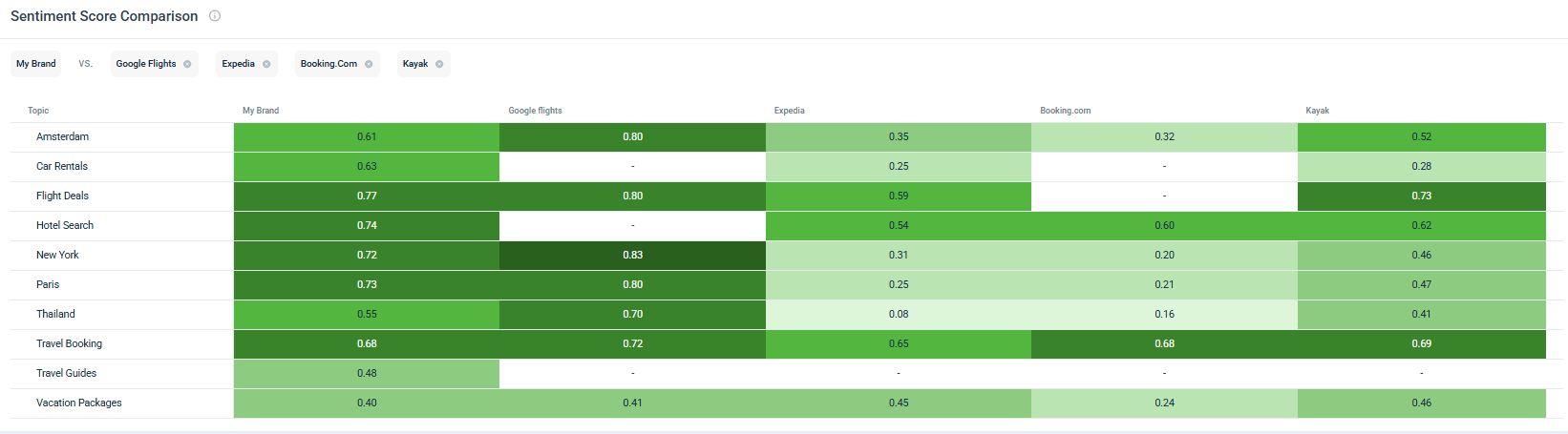Screen dimensions: 1568x434
Task: Open the Vacation Packages topic
Action: [x=79, y=403]
